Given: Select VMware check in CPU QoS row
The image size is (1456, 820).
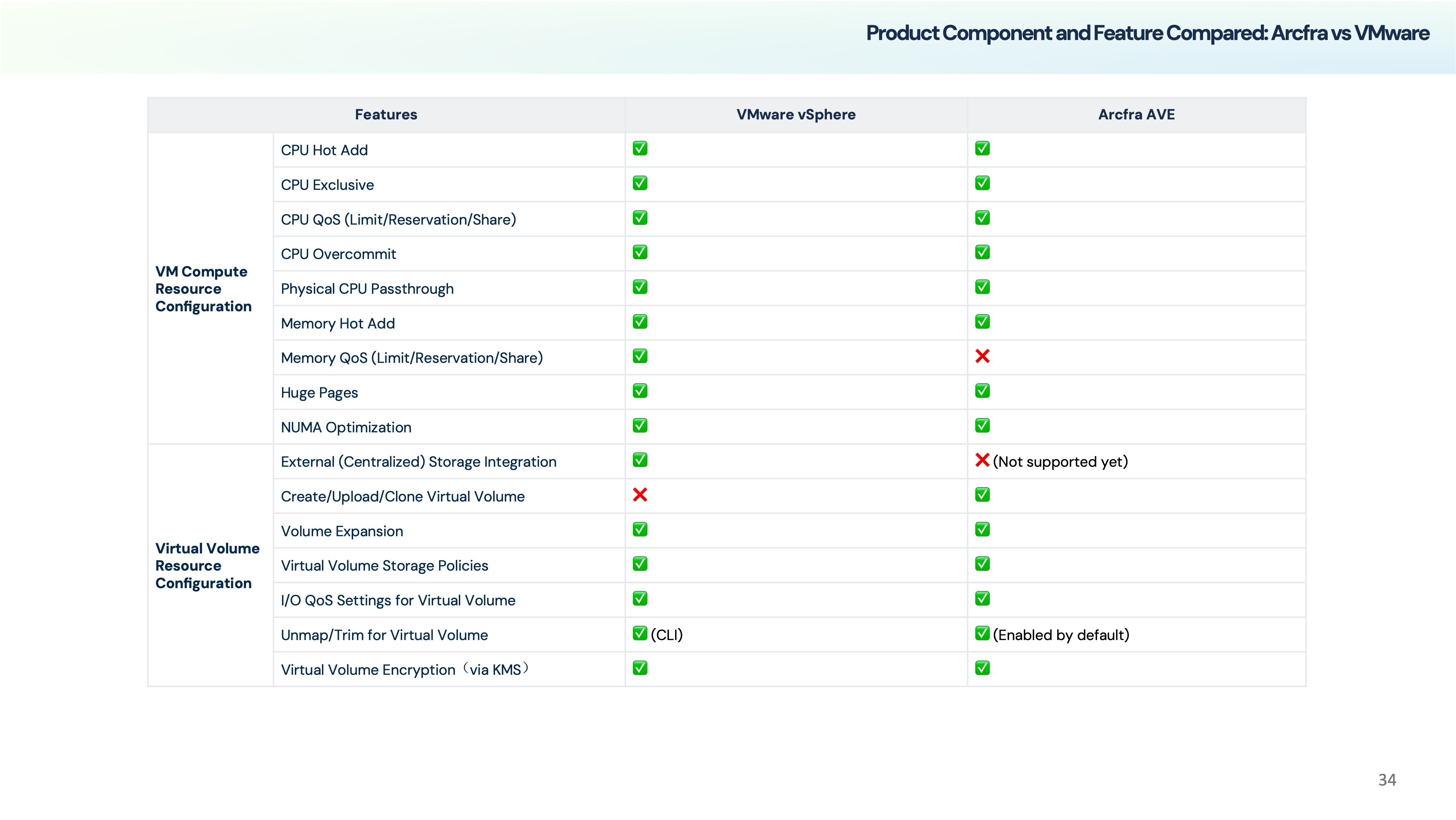Looking at the screenshot, I should [x=640, y=218].
